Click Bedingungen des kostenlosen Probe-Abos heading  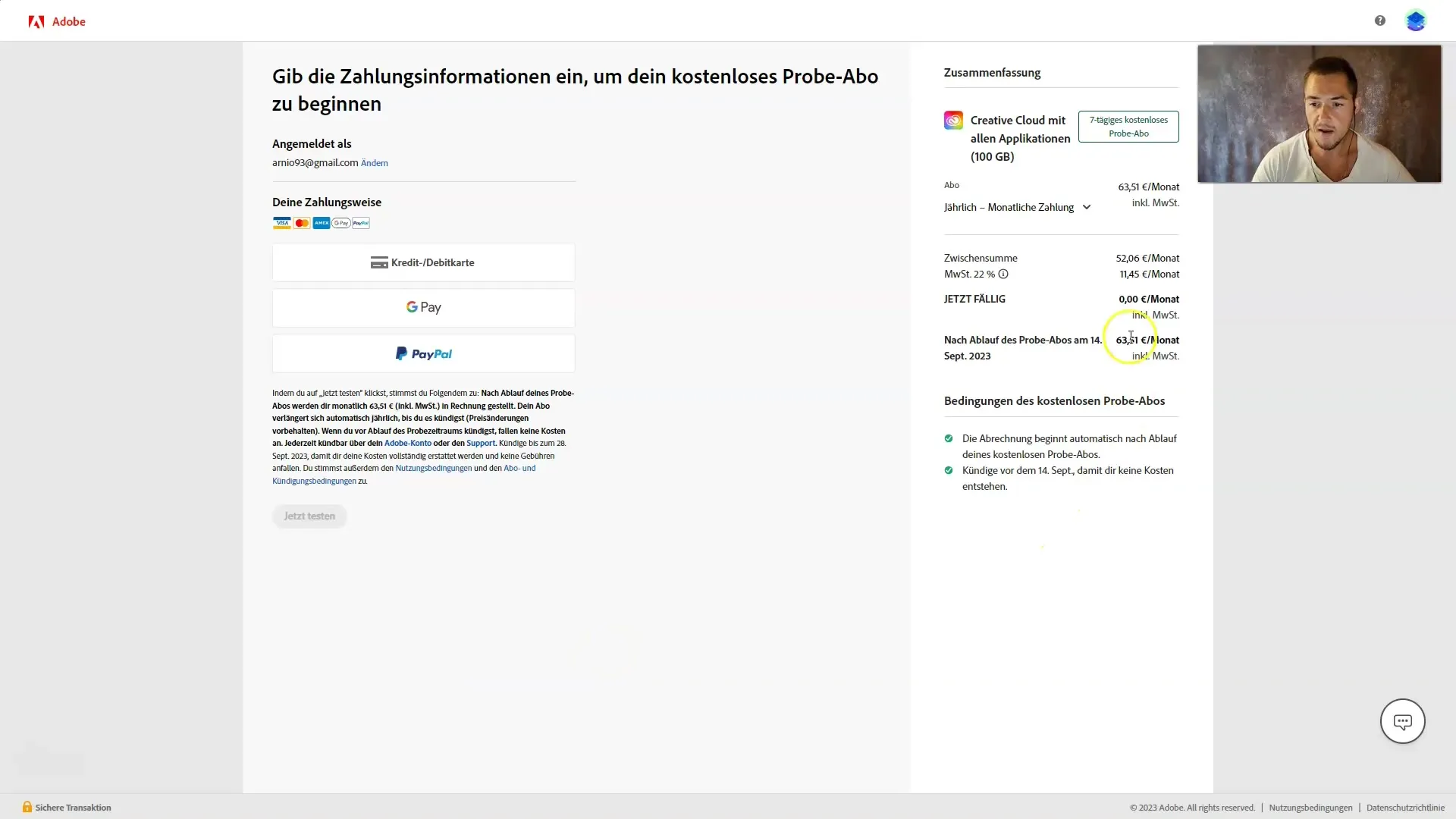[1054, 400]
